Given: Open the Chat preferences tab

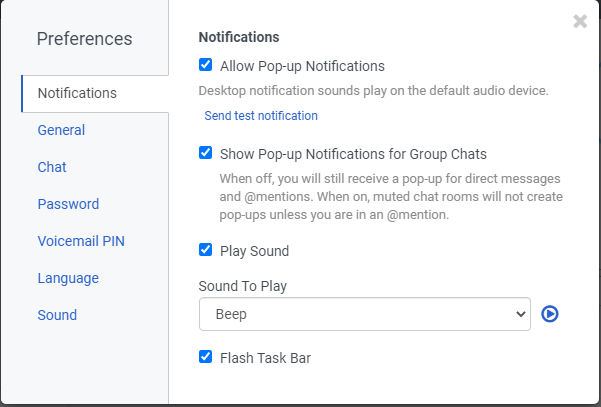Looking at the screenshot, I should 52,167.
